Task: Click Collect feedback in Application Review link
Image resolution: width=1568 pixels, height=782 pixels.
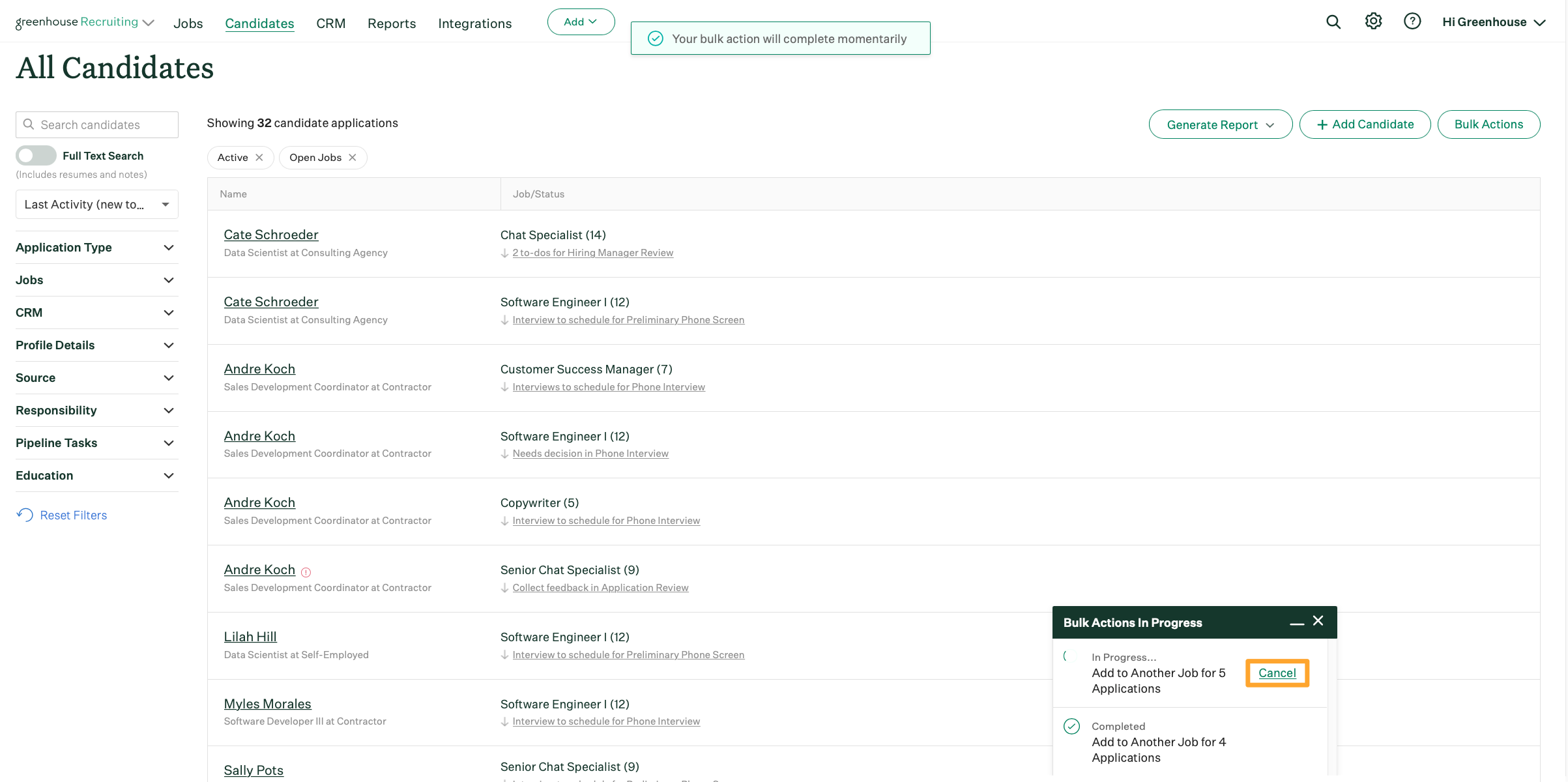Action: (x=600, y=588)
